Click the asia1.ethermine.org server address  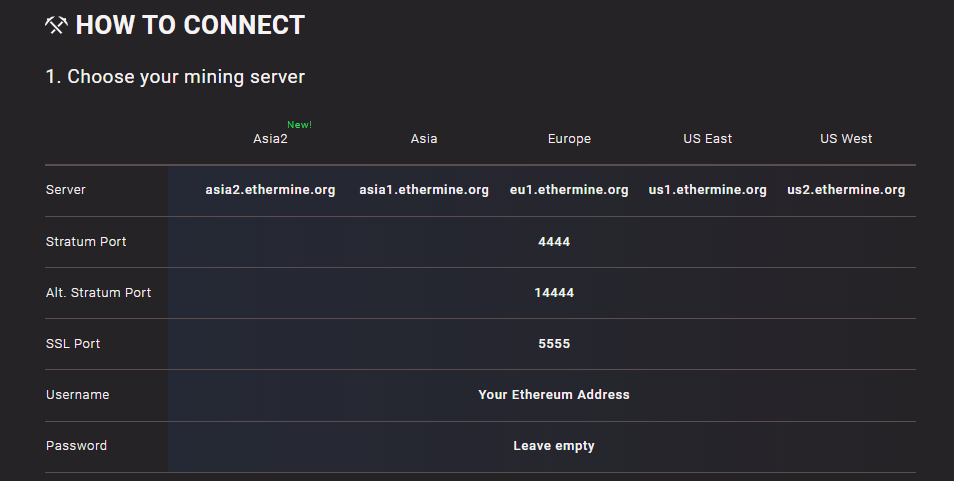click(x=424, y=190)
